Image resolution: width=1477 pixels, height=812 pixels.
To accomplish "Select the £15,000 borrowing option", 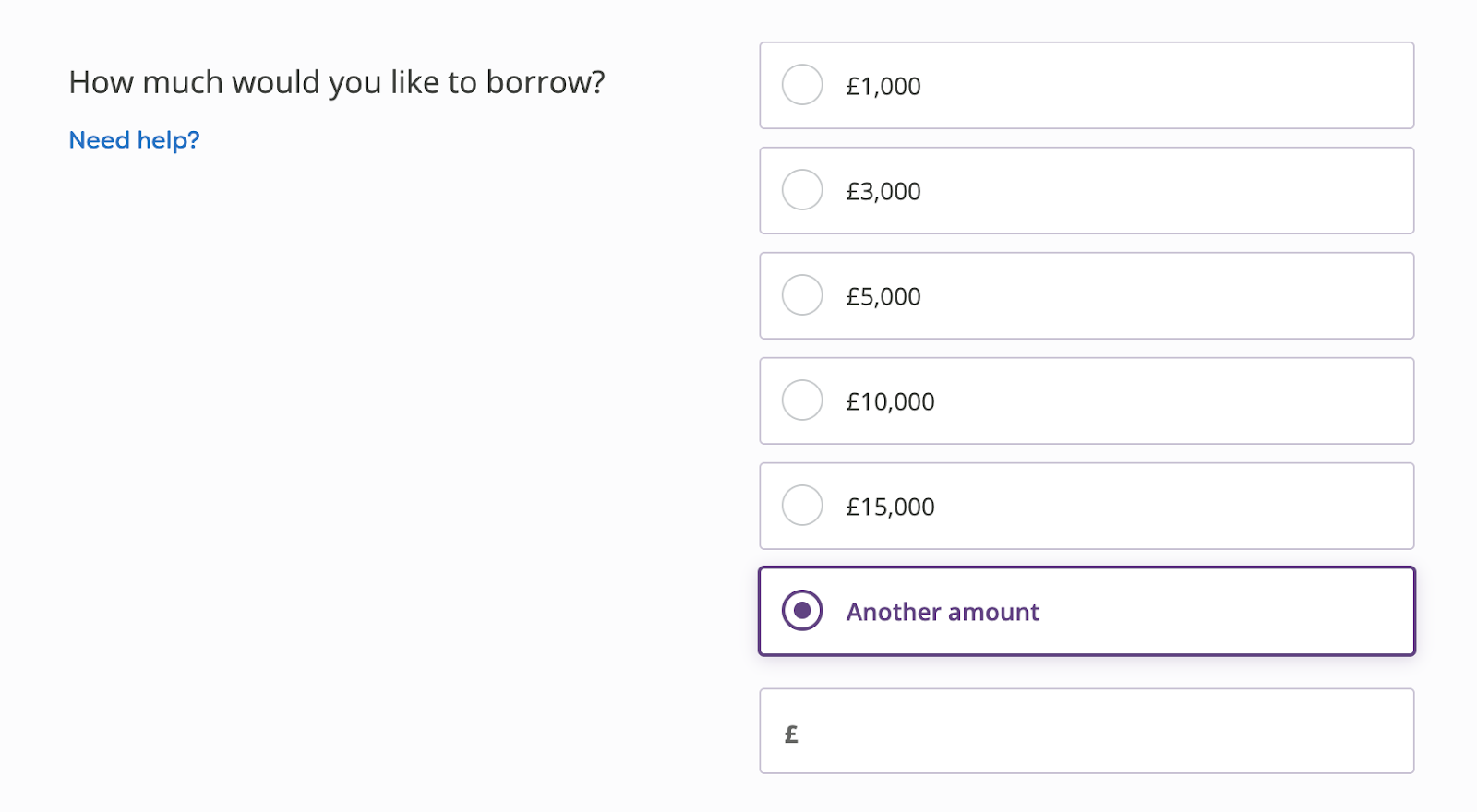I will coord(1087,506).
